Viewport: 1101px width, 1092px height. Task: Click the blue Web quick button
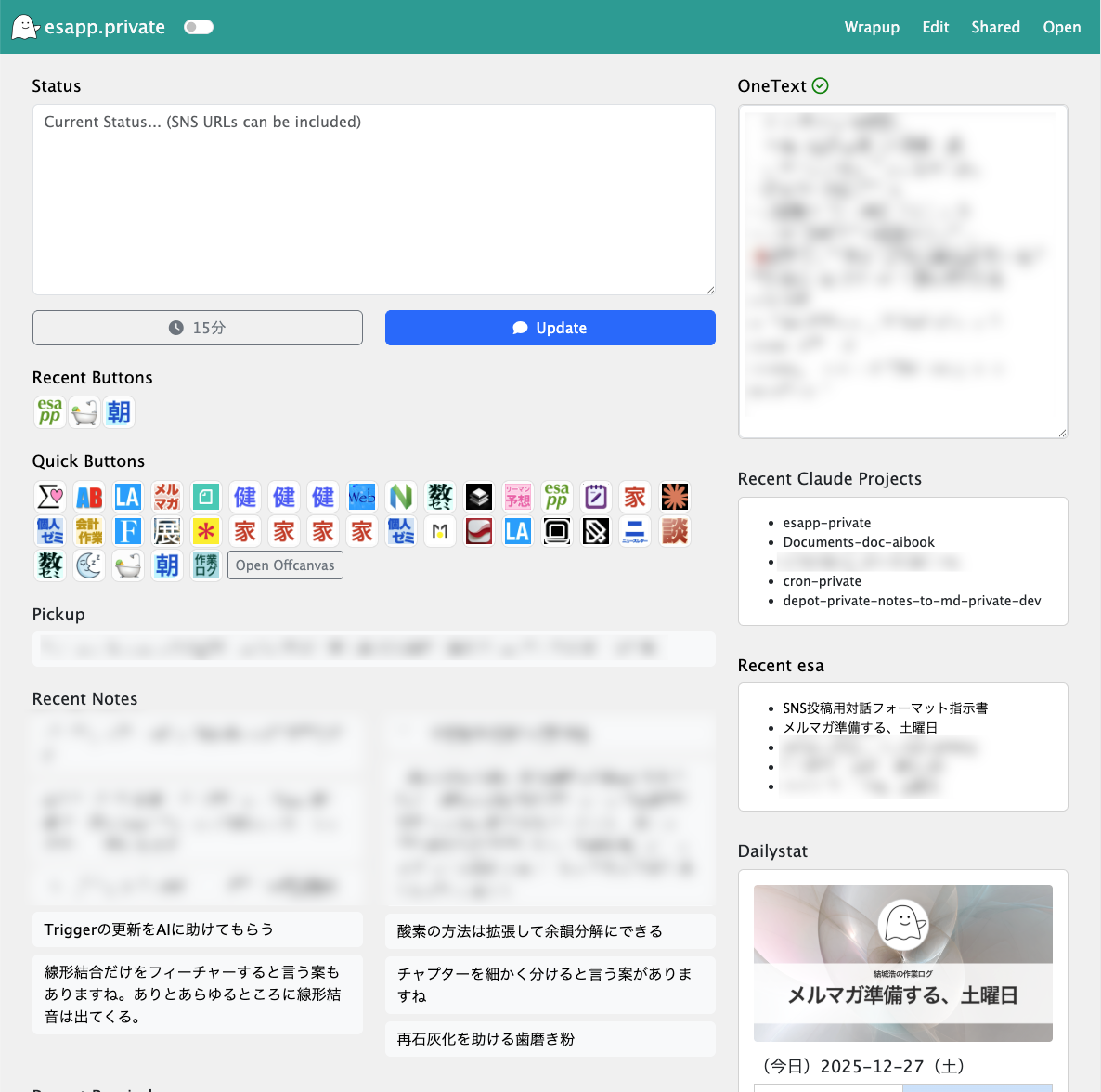point(362,497)
